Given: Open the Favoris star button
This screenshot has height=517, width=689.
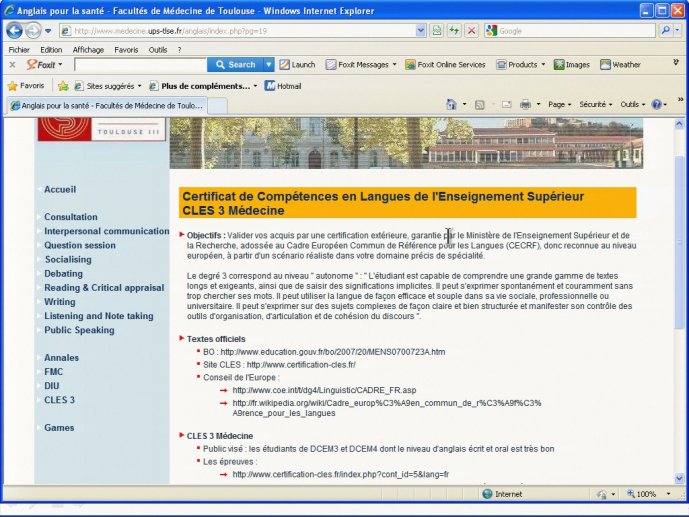Looking at the screenshot, I should point(26,86).
